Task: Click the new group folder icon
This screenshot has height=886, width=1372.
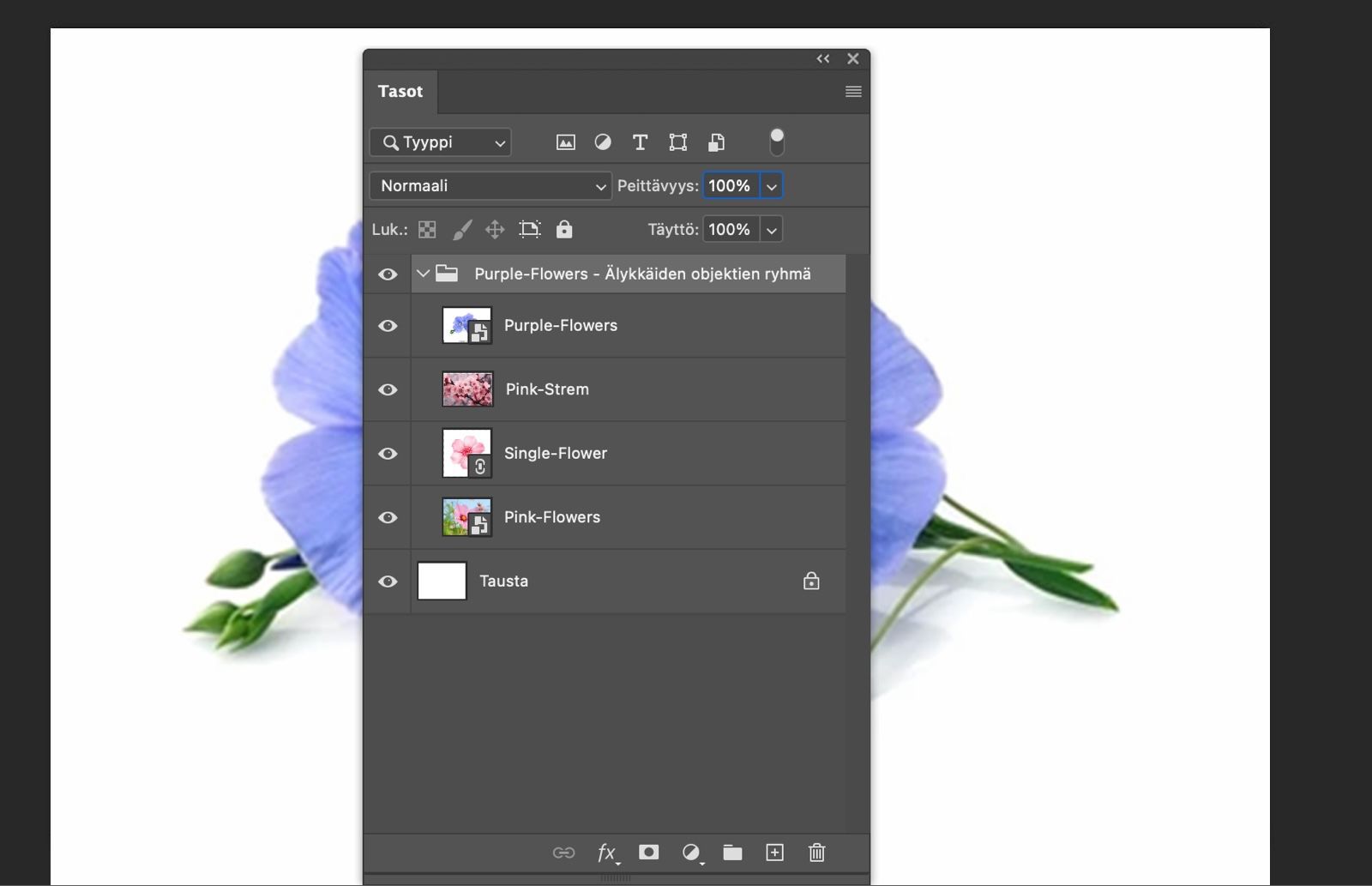Action: [732, 853]
